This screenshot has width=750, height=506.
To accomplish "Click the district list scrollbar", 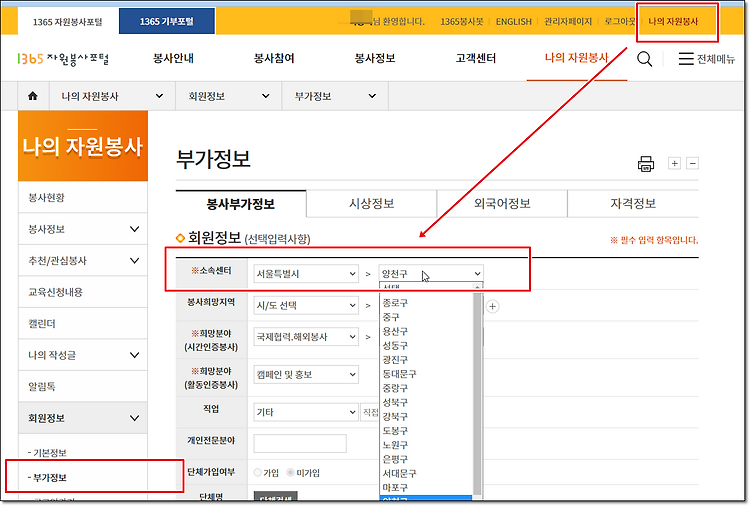I will tap(477, 392).
